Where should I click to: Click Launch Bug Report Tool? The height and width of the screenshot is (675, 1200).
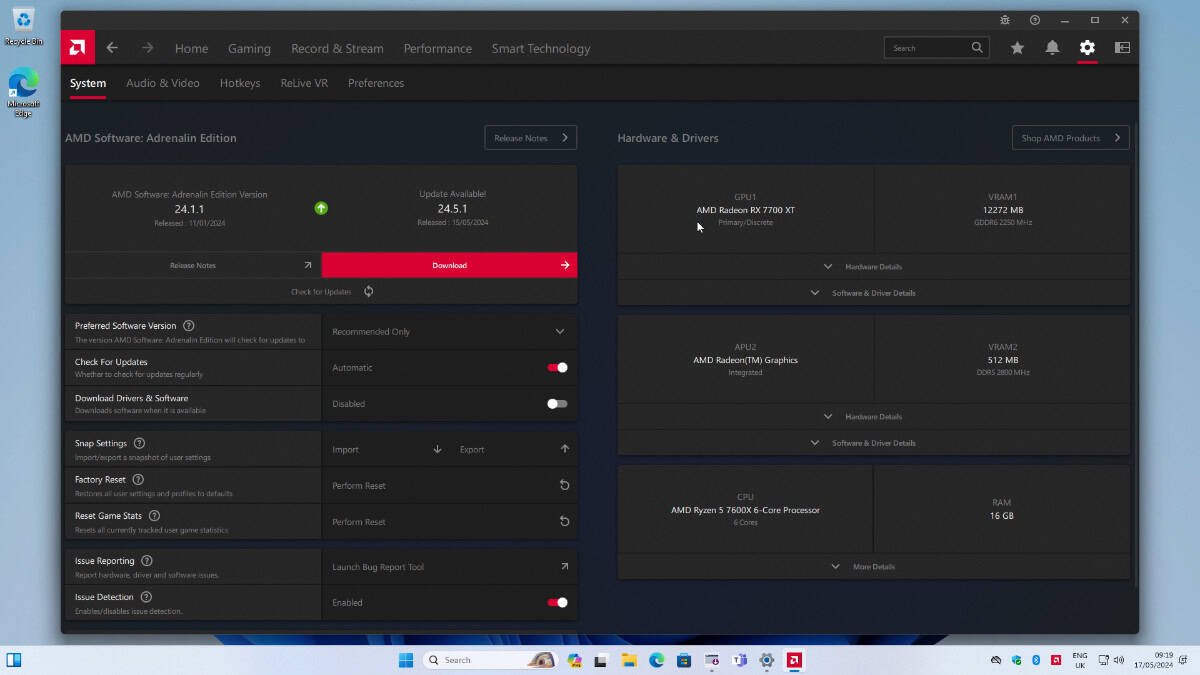pos(449,567)
